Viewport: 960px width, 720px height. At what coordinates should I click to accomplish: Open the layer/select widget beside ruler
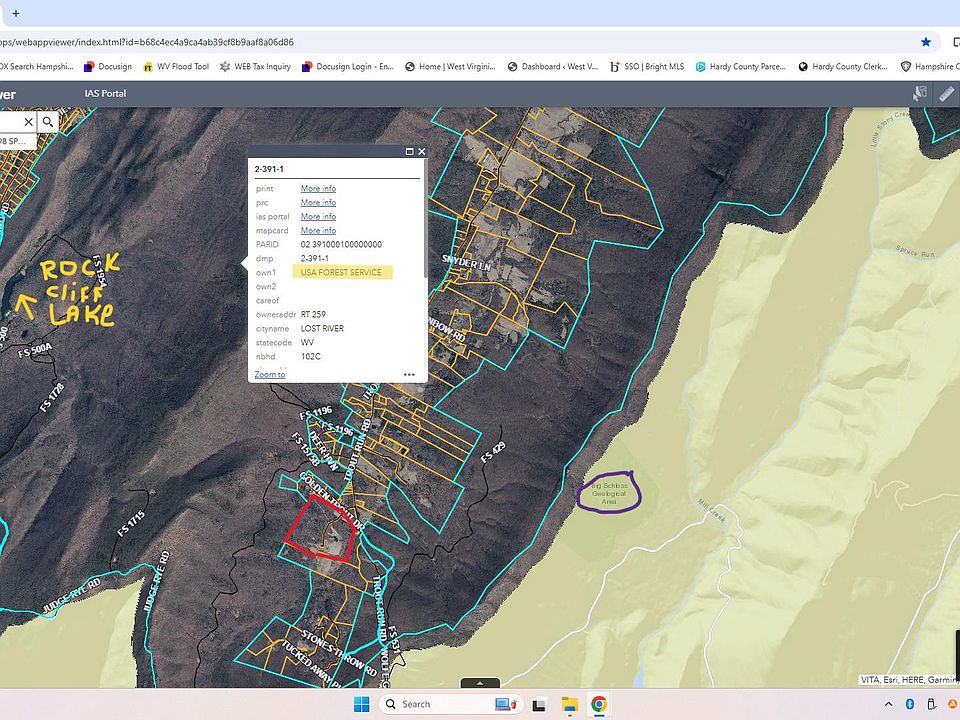(919, 93)
